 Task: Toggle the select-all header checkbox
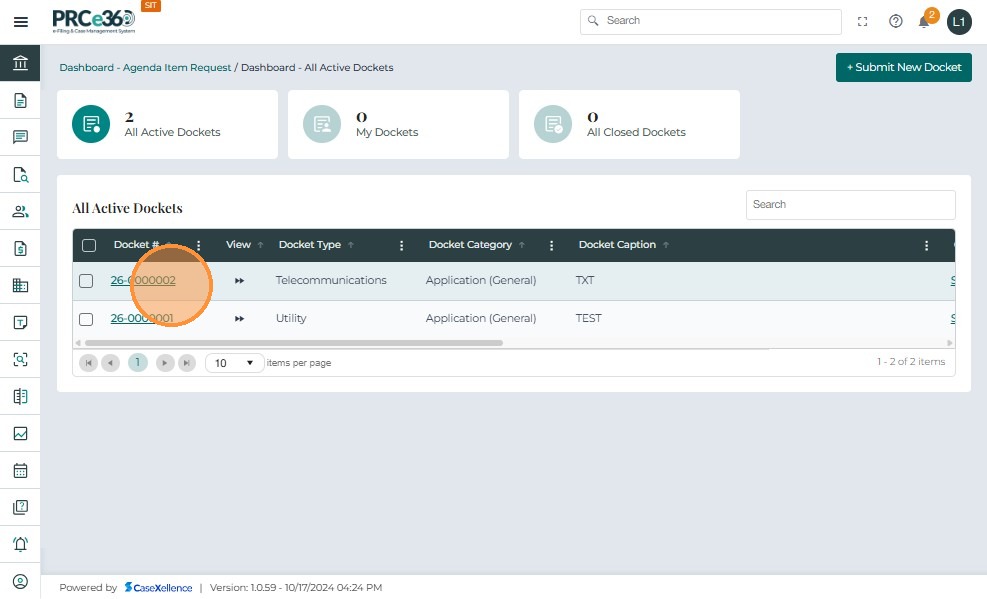[x=89, y=245]
